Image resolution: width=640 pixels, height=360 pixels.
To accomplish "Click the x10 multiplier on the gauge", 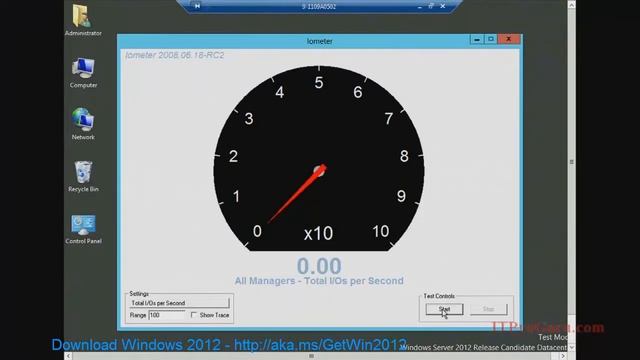I will (318, 233).
